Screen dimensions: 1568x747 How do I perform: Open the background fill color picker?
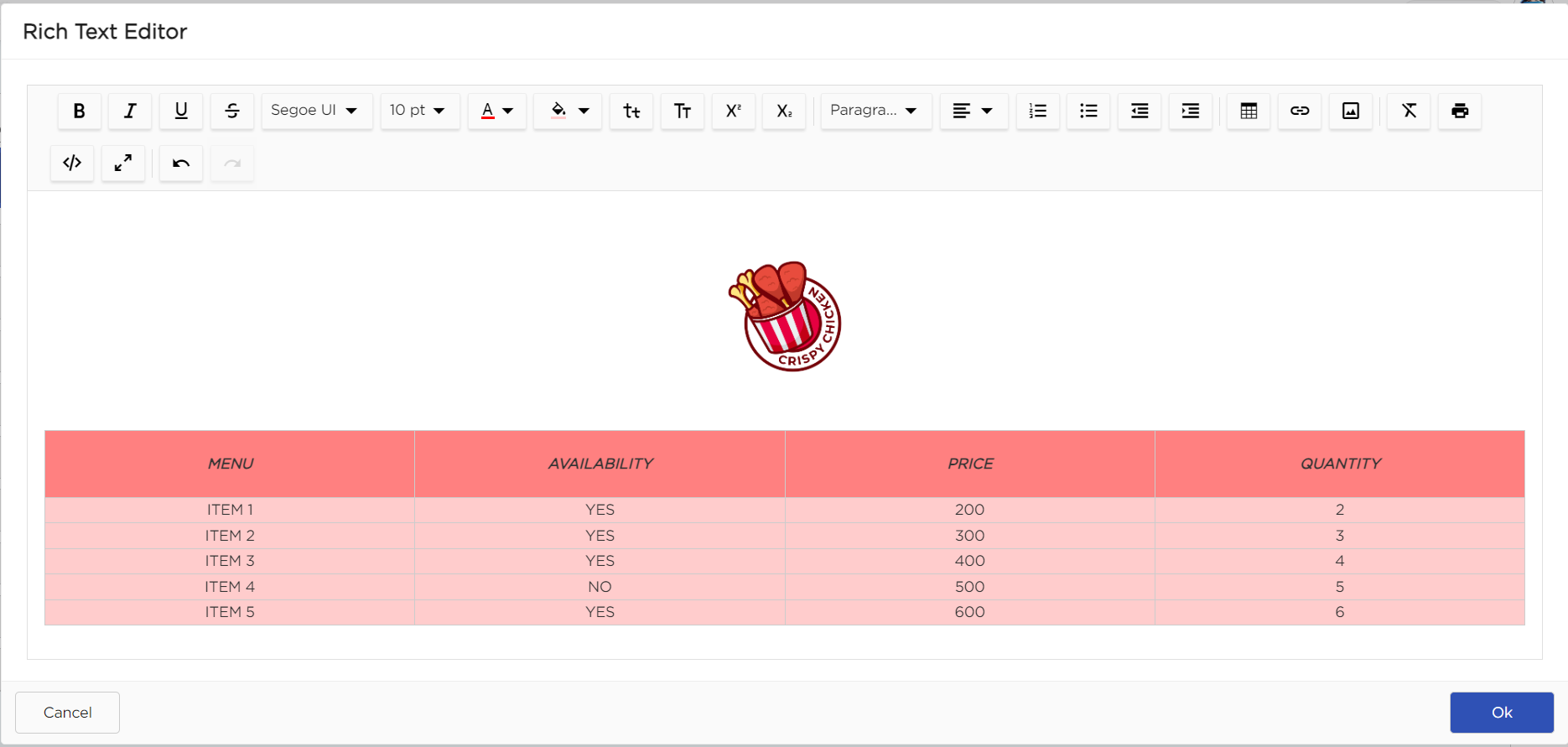click(x=568, y=111)
